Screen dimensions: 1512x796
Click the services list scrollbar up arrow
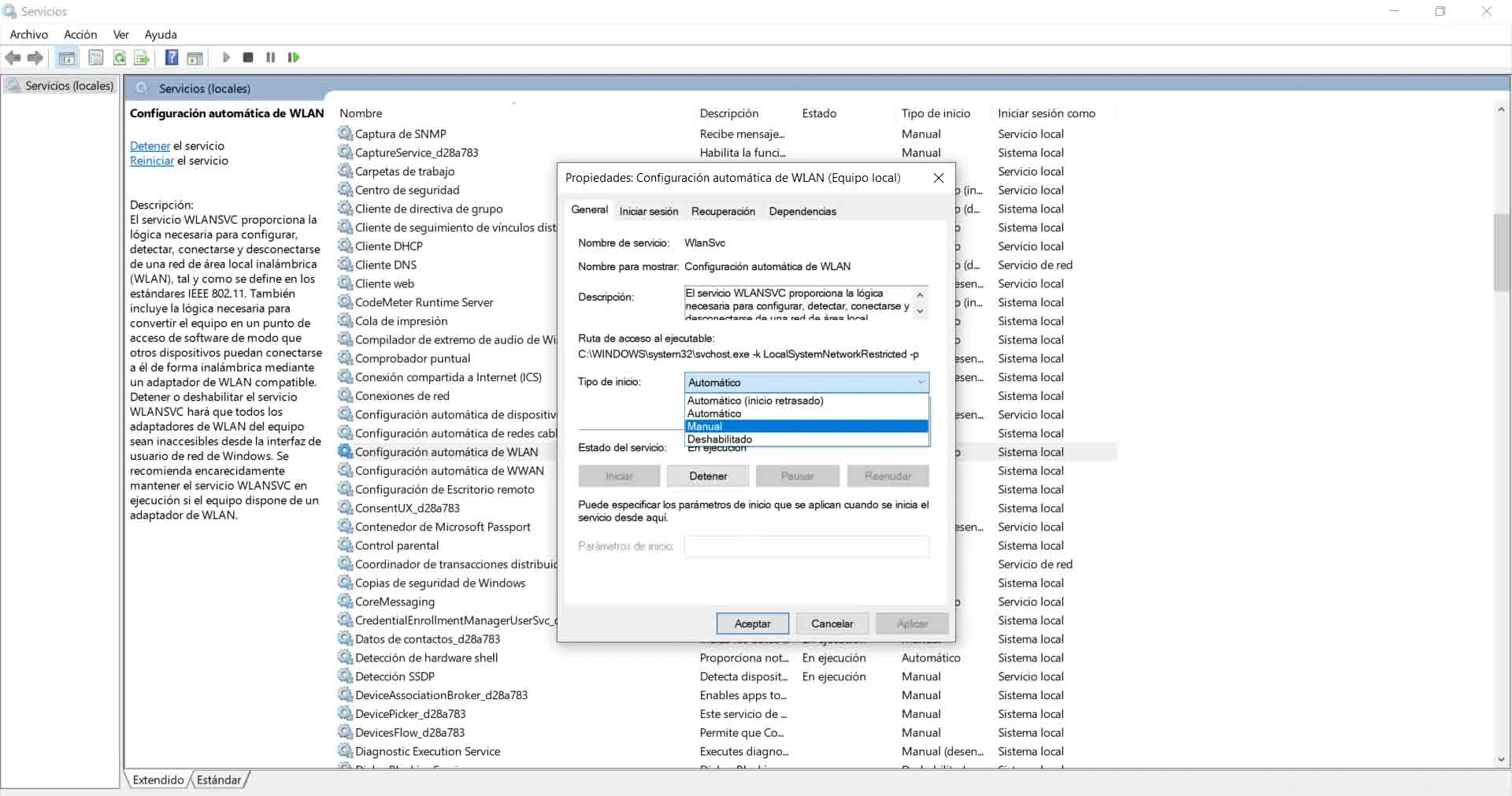point(1501,109)
